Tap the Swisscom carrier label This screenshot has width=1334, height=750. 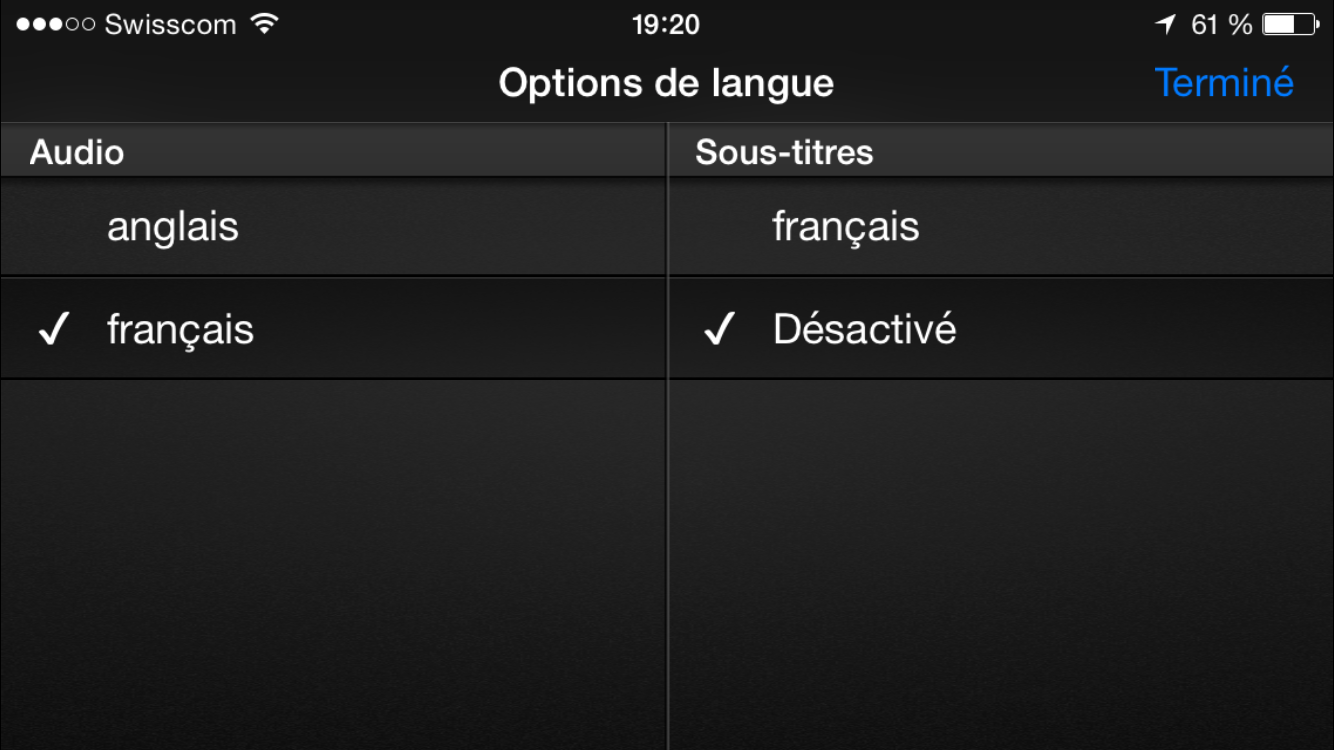pos(170,24)
